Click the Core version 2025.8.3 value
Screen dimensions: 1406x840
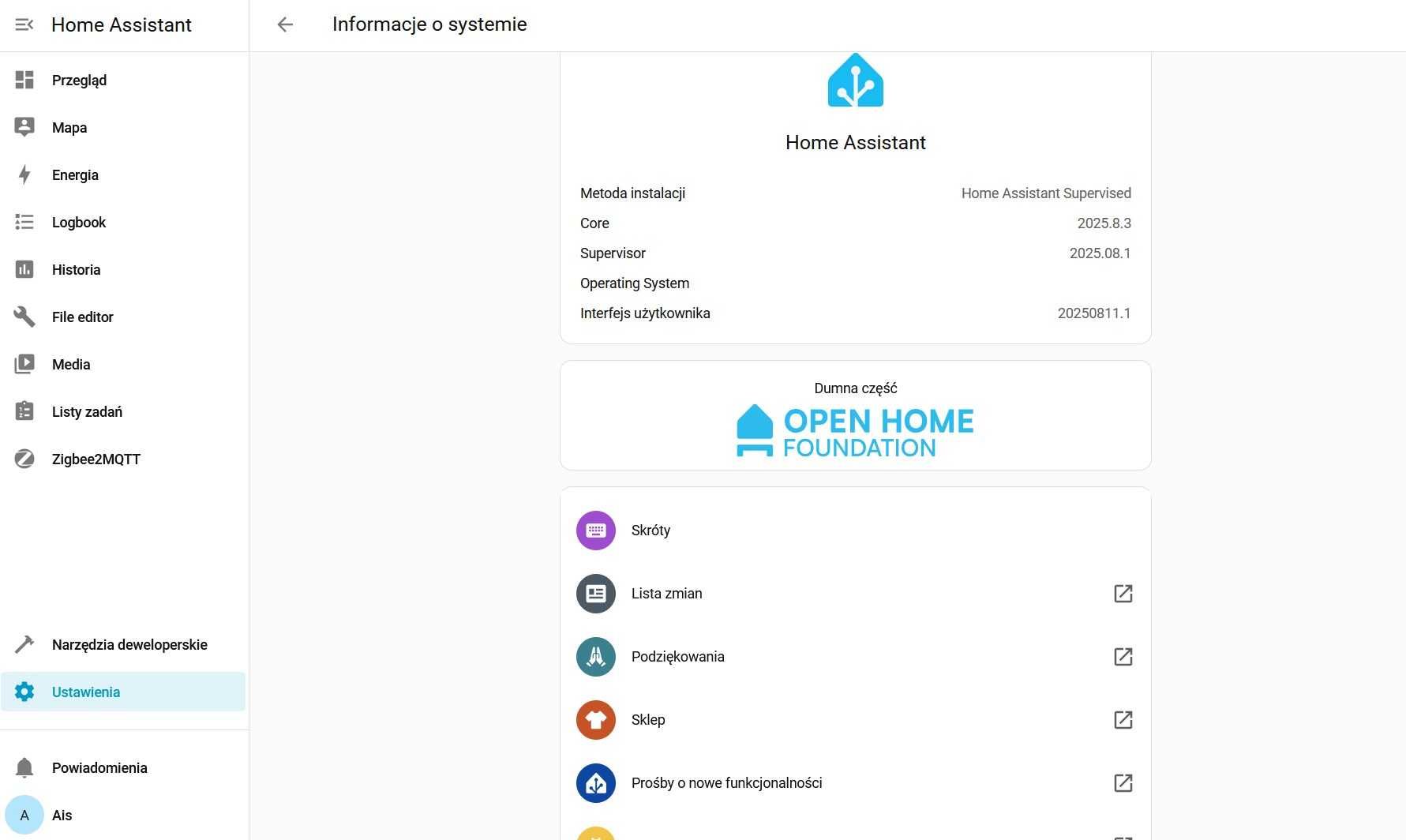coord(1104,223)
